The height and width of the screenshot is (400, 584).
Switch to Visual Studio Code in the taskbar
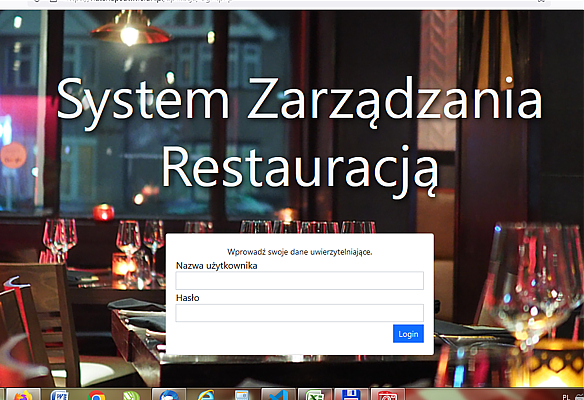coord(279,395)
